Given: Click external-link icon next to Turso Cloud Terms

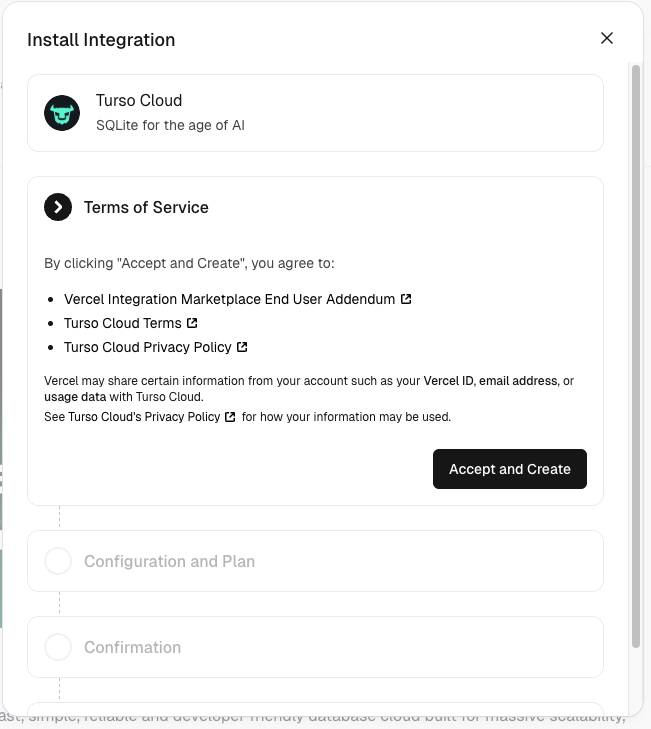Looking at the screenshot, I should pos(192,323).
